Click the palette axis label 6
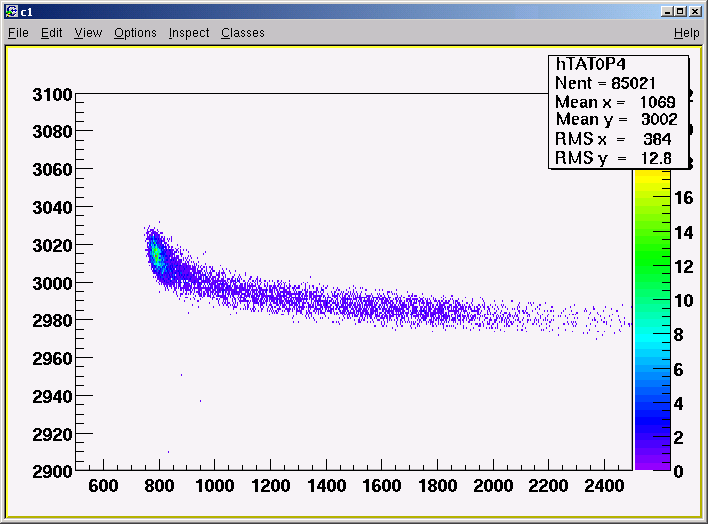This screenshot has width=708, height=524. click(x=678, y=370)
